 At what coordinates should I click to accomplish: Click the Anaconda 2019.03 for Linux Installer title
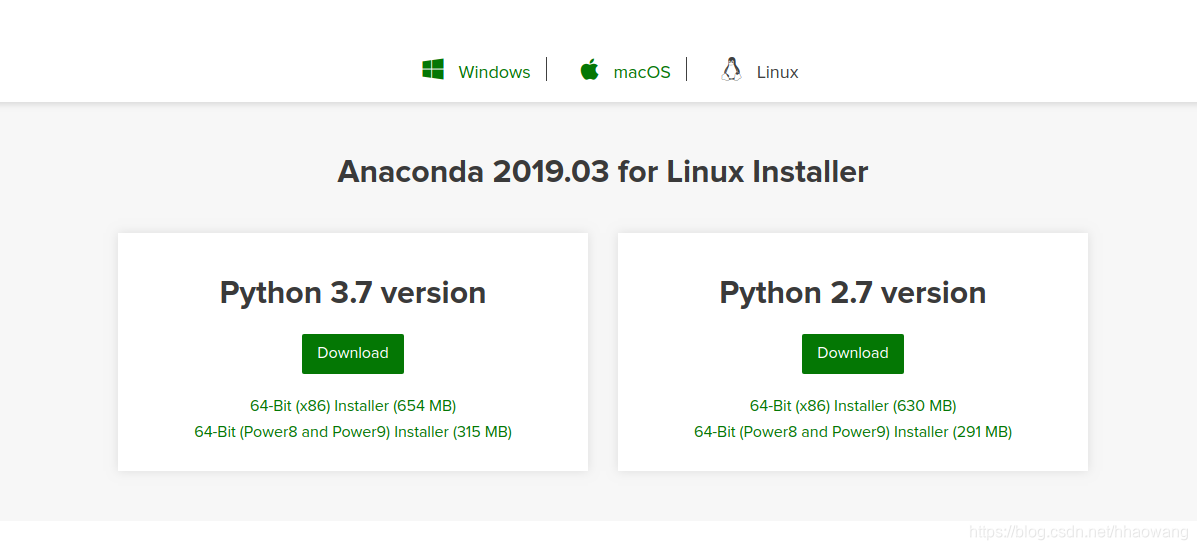(x=603, y=172)
